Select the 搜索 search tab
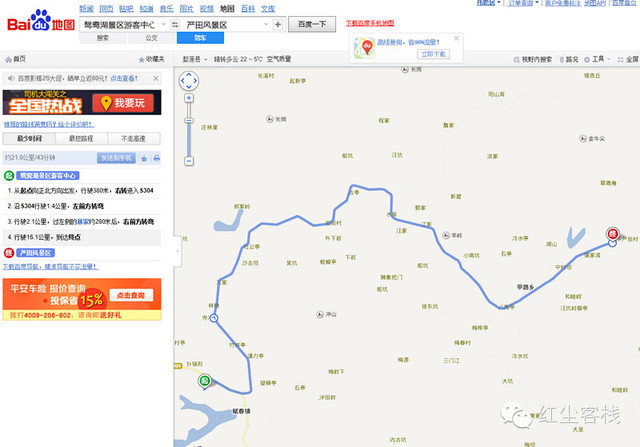The width and height of the screenshot is (640, 447). [x=103, y=38]
